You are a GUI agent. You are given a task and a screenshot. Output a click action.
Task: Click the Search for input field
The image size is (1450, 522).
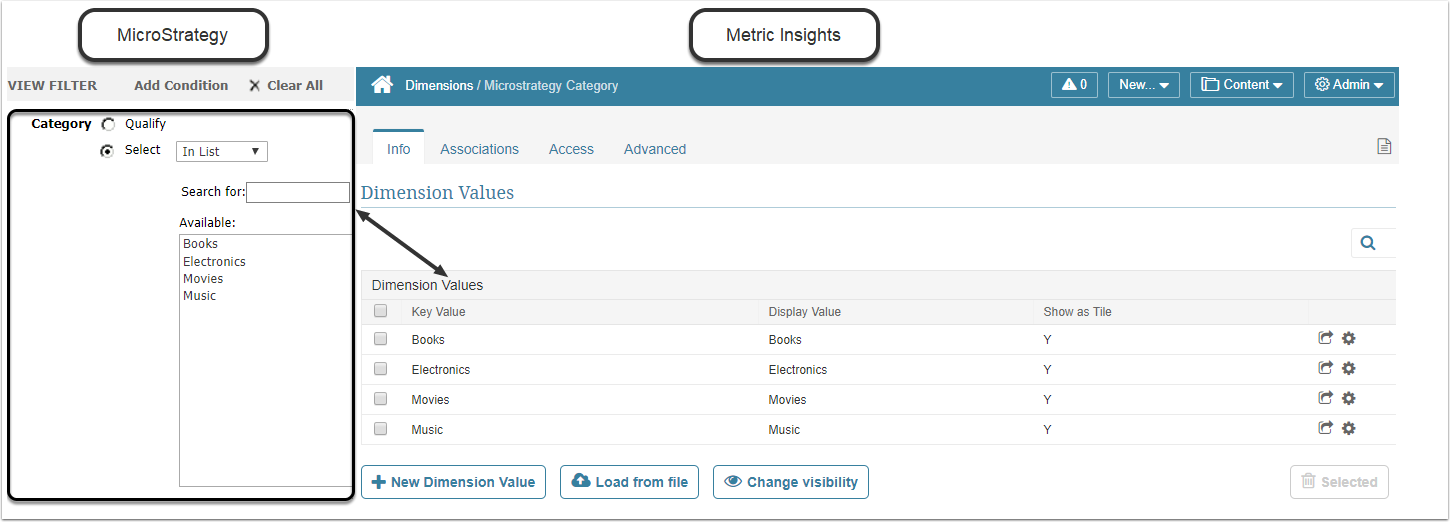[298, 192]
